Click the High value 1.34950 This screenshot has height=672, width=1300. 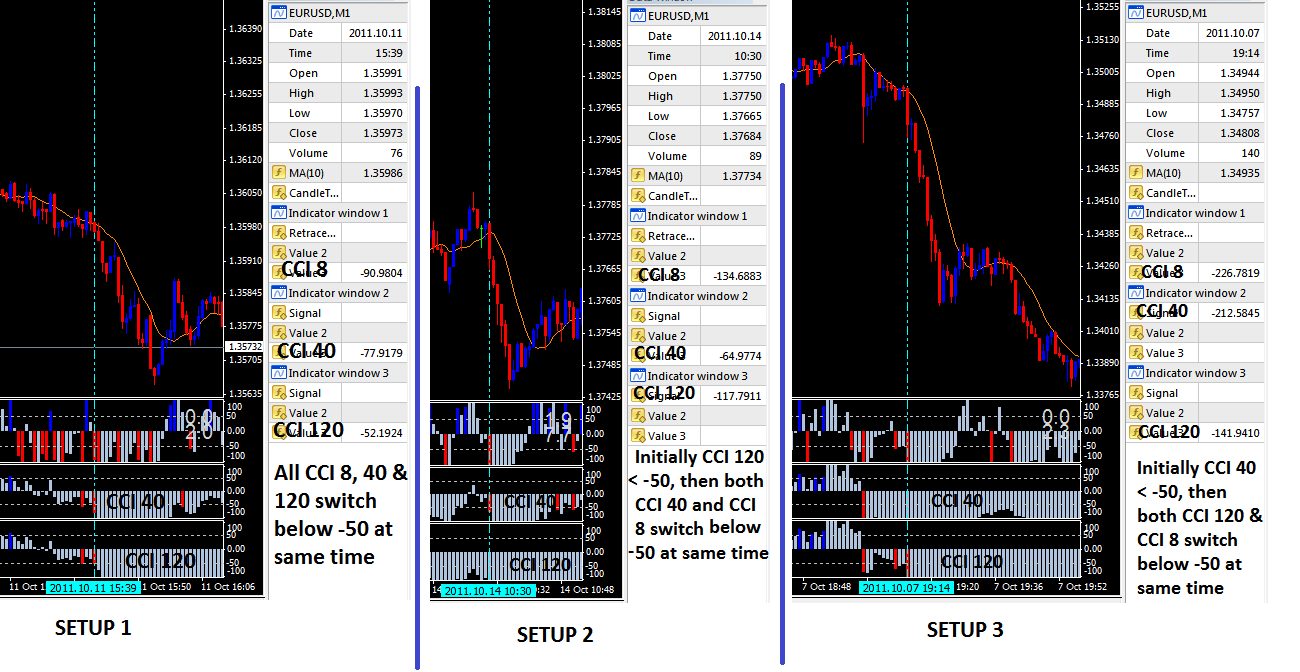[1240, 93]
